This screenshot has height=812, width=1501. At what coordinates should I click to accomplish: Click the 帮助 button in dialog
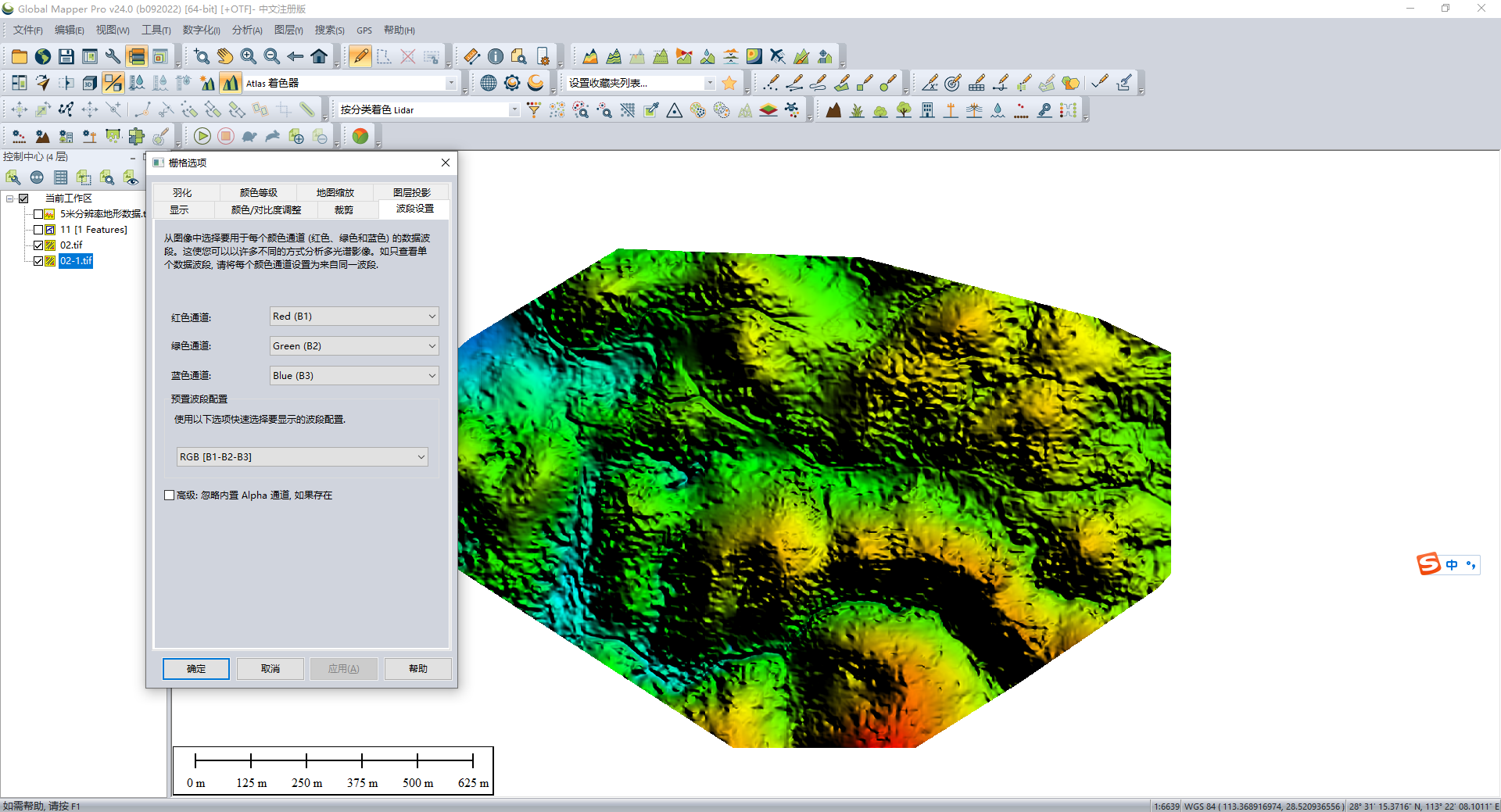(x=418, y=669)
